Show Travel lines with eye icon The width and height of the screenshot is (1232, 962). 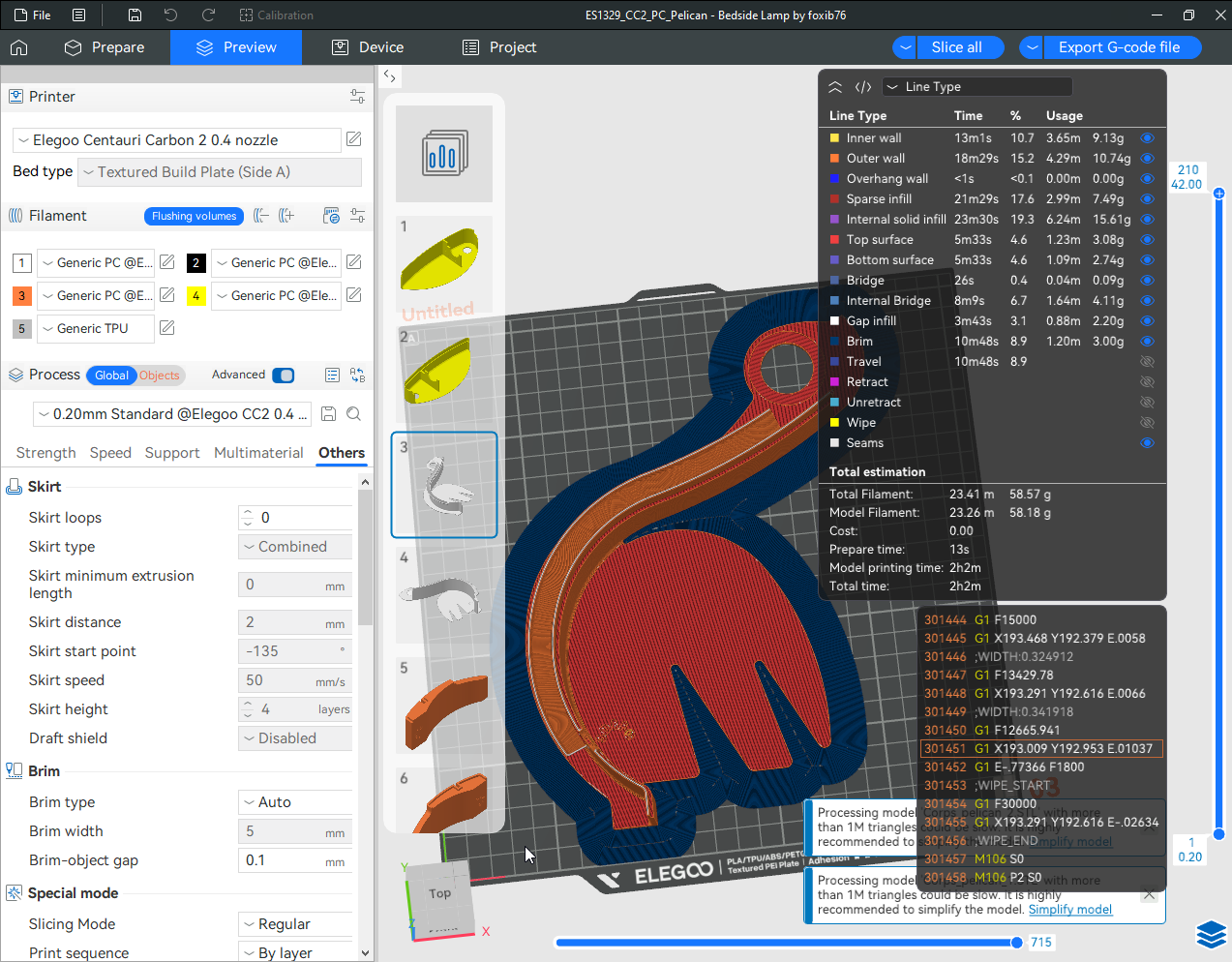(1147, 362)
